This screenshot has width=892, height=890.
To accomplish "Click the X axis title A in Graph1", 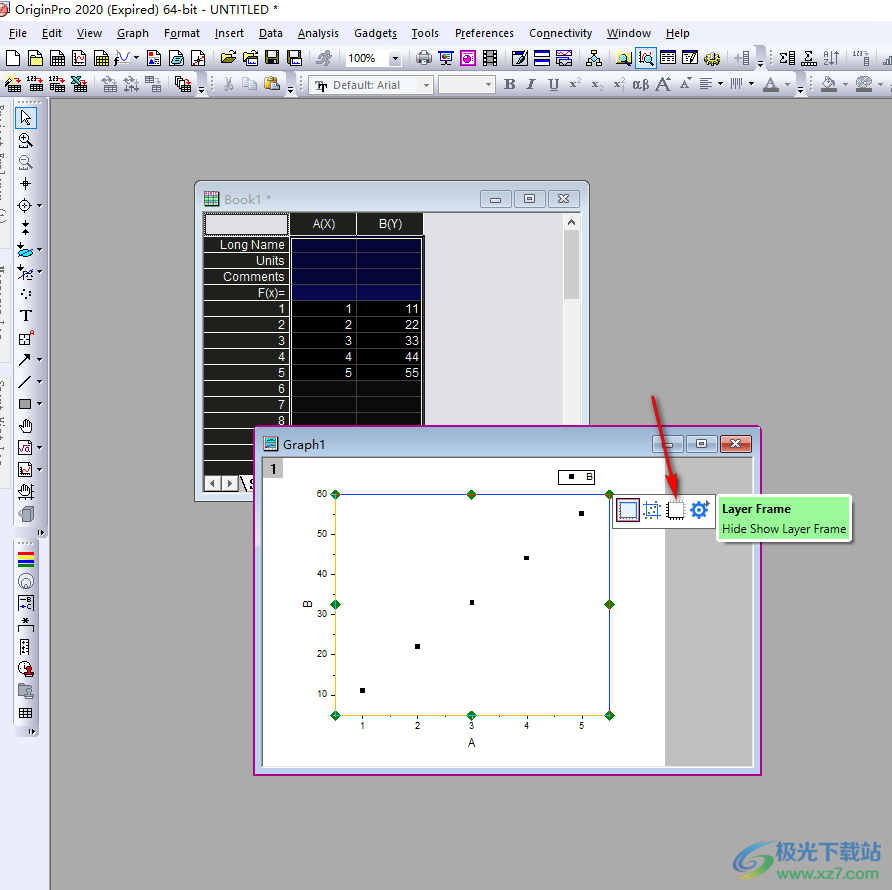I will tap(471, 743).
